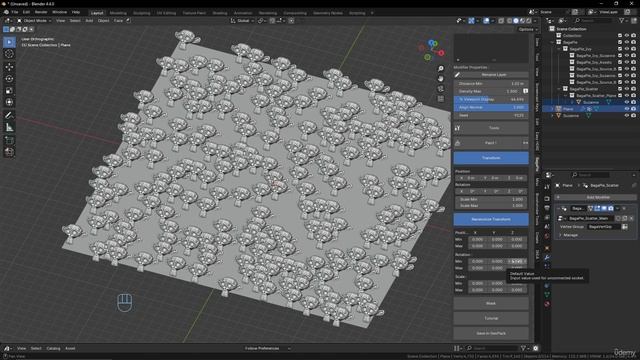The image size is (640, 360).
Task: Toggle visibility eye for bottom Suzanne object
Action: pyautogui.click(x=627, y=116)
